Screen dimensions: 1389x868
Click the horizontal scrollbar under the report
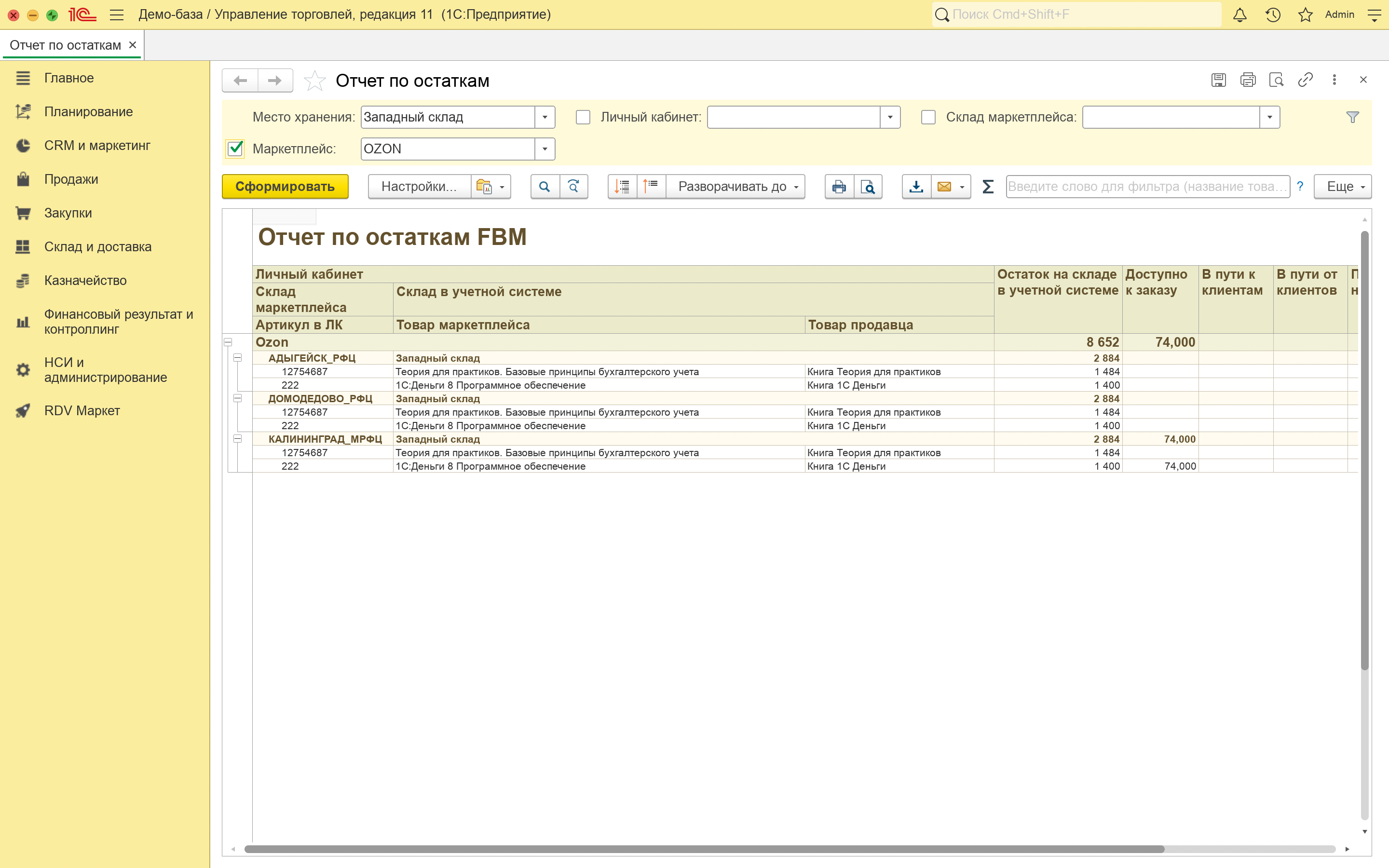[x=704, y=849]
